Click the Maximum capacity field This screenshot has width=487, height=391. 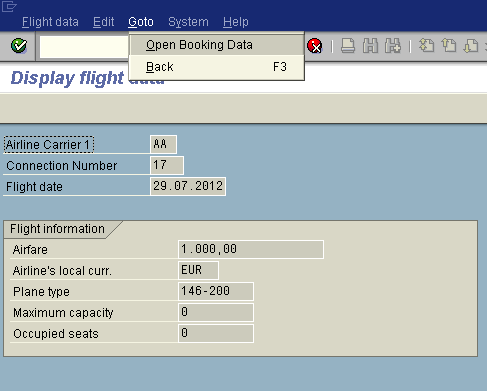pos(216,312)
